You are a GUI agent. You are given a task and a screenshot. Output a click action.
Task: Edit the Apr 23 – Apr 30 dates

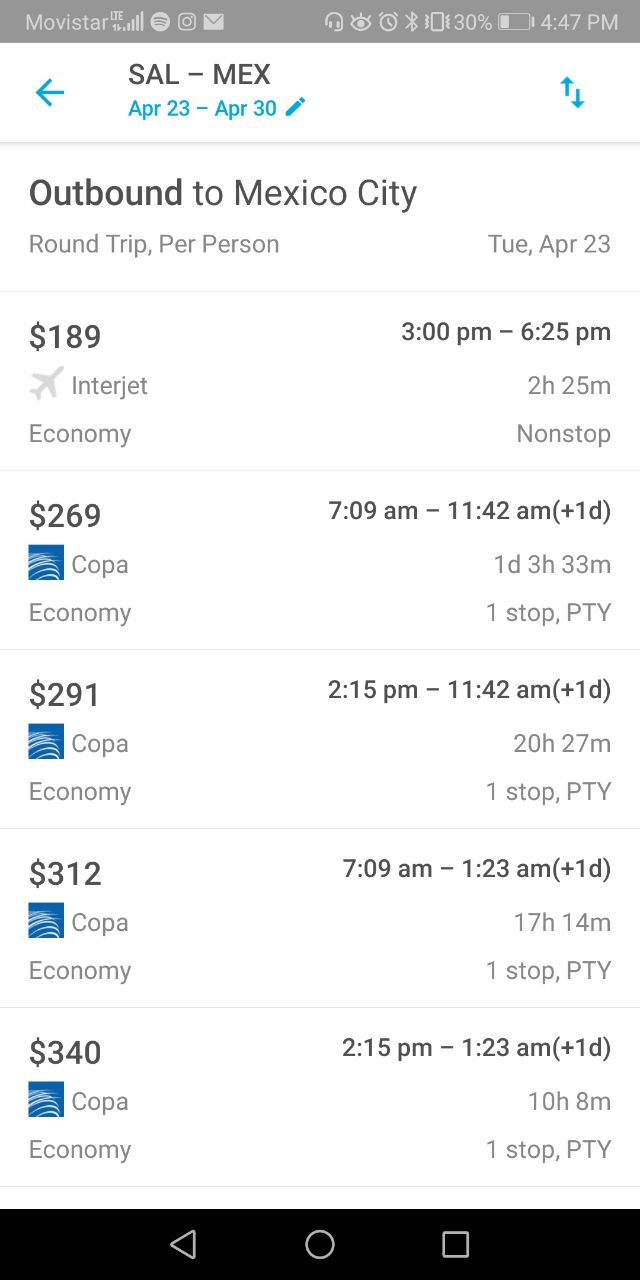(202, 108)
